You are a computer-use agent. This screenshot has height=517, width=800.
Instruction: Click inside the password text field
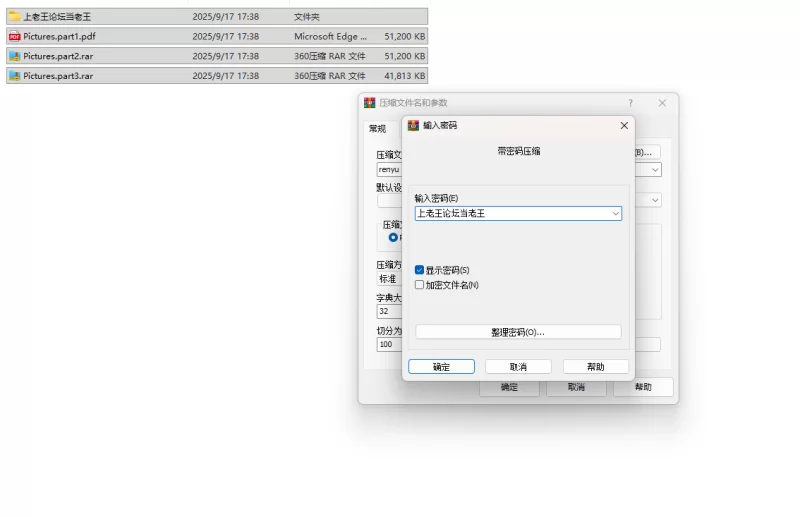pos(510,213)
